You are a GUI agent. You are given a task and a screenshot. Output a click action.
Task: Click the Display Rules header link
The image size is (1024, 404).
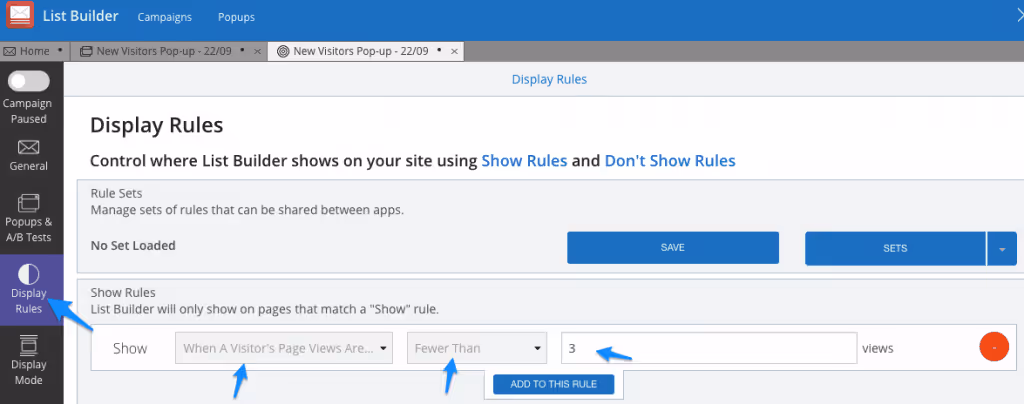click(549, 80)
